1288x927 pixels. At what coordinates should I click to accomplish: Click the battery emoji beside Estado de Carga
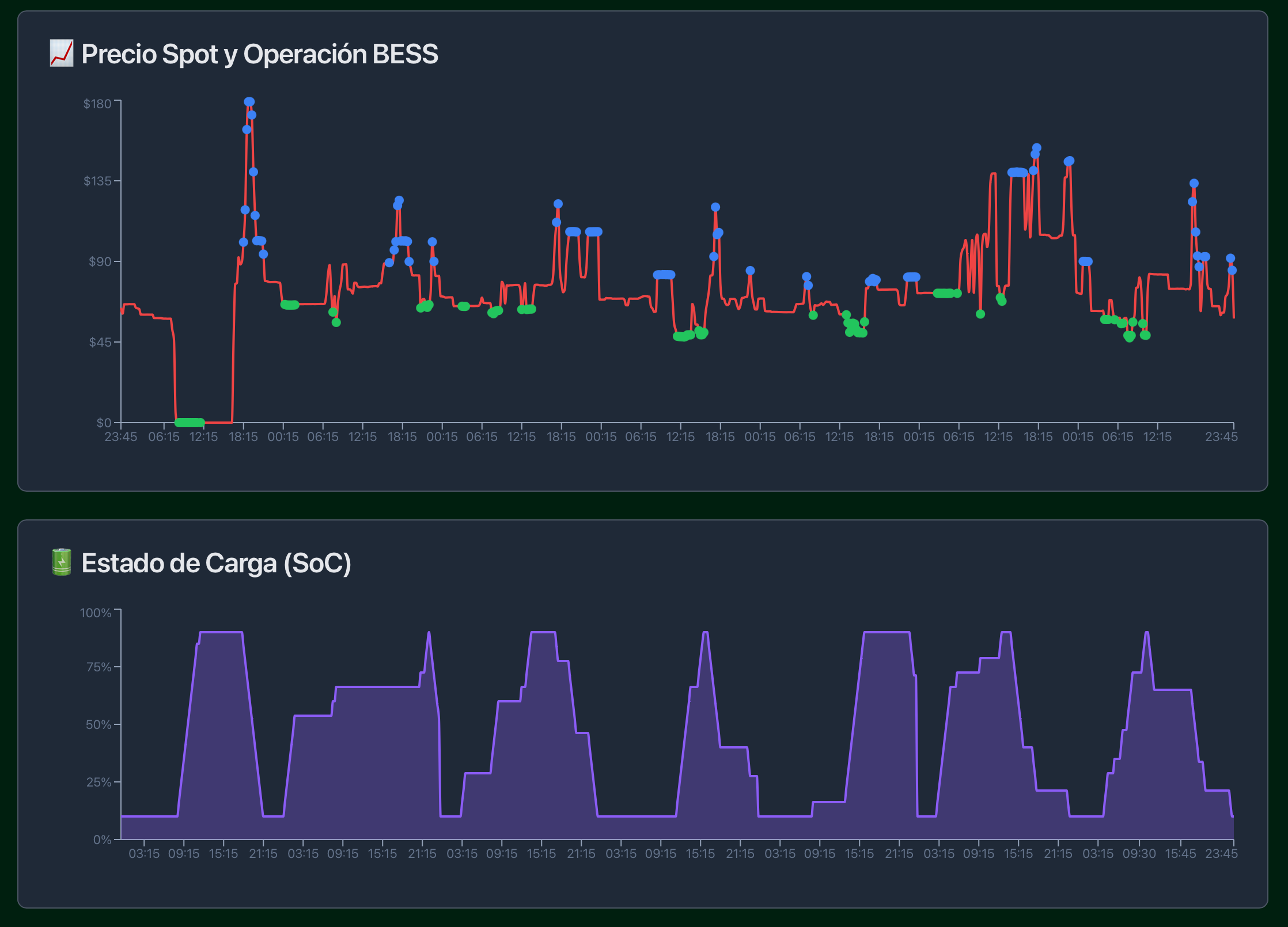[61, 563]
